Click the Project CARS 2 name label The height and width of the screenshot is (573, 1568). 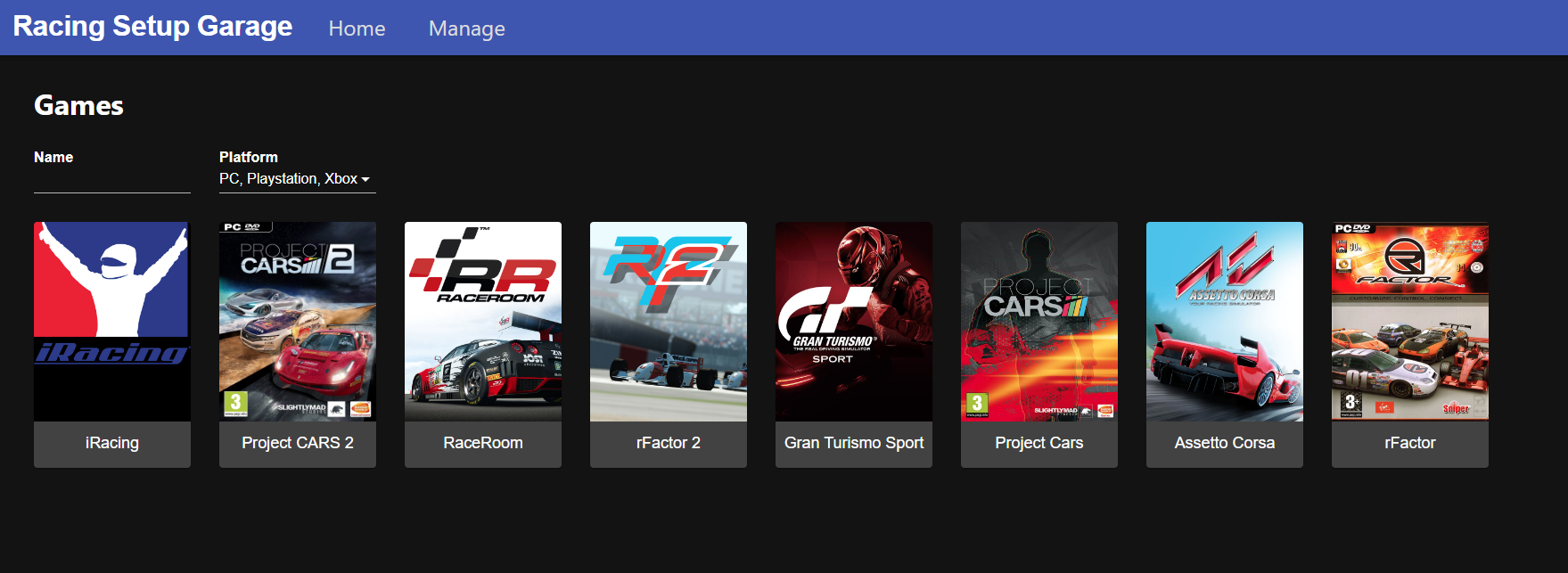click(x=298, y=443)
